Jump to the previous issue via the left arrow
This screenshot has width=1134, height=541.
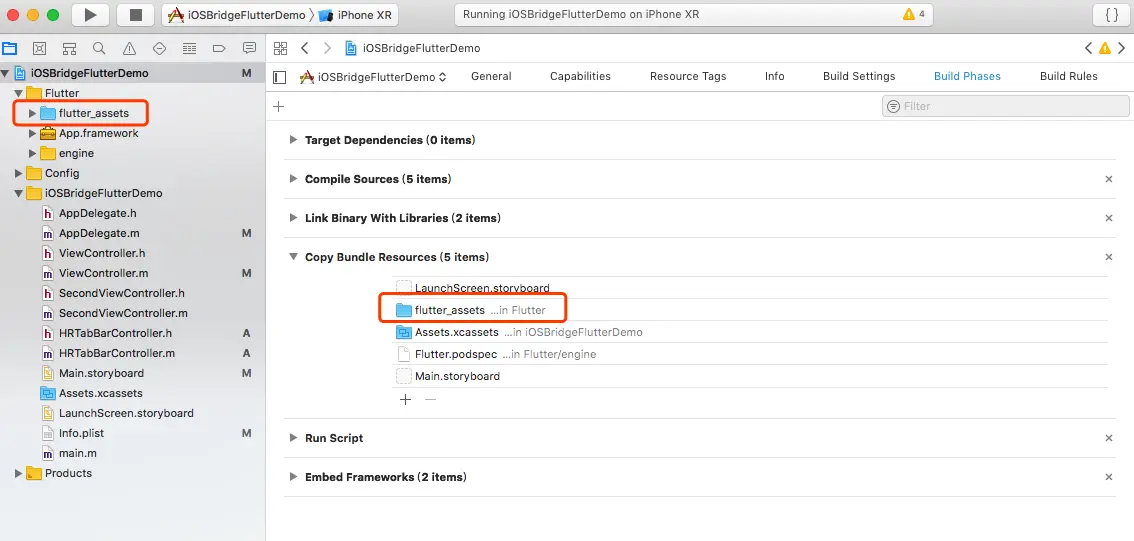point(1088,48)
